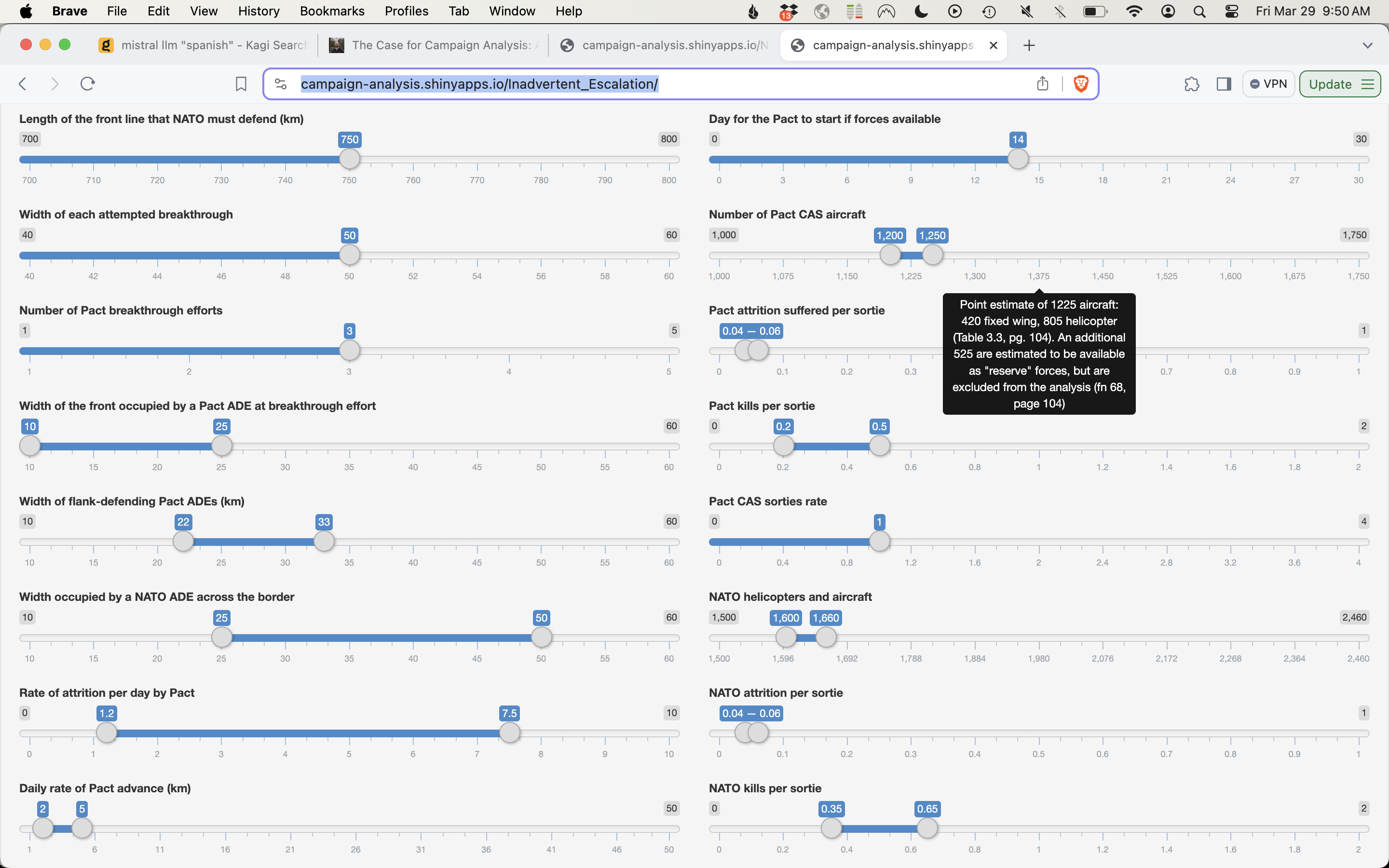Click the Pact start day slider handle at 14

[1018, 159]
